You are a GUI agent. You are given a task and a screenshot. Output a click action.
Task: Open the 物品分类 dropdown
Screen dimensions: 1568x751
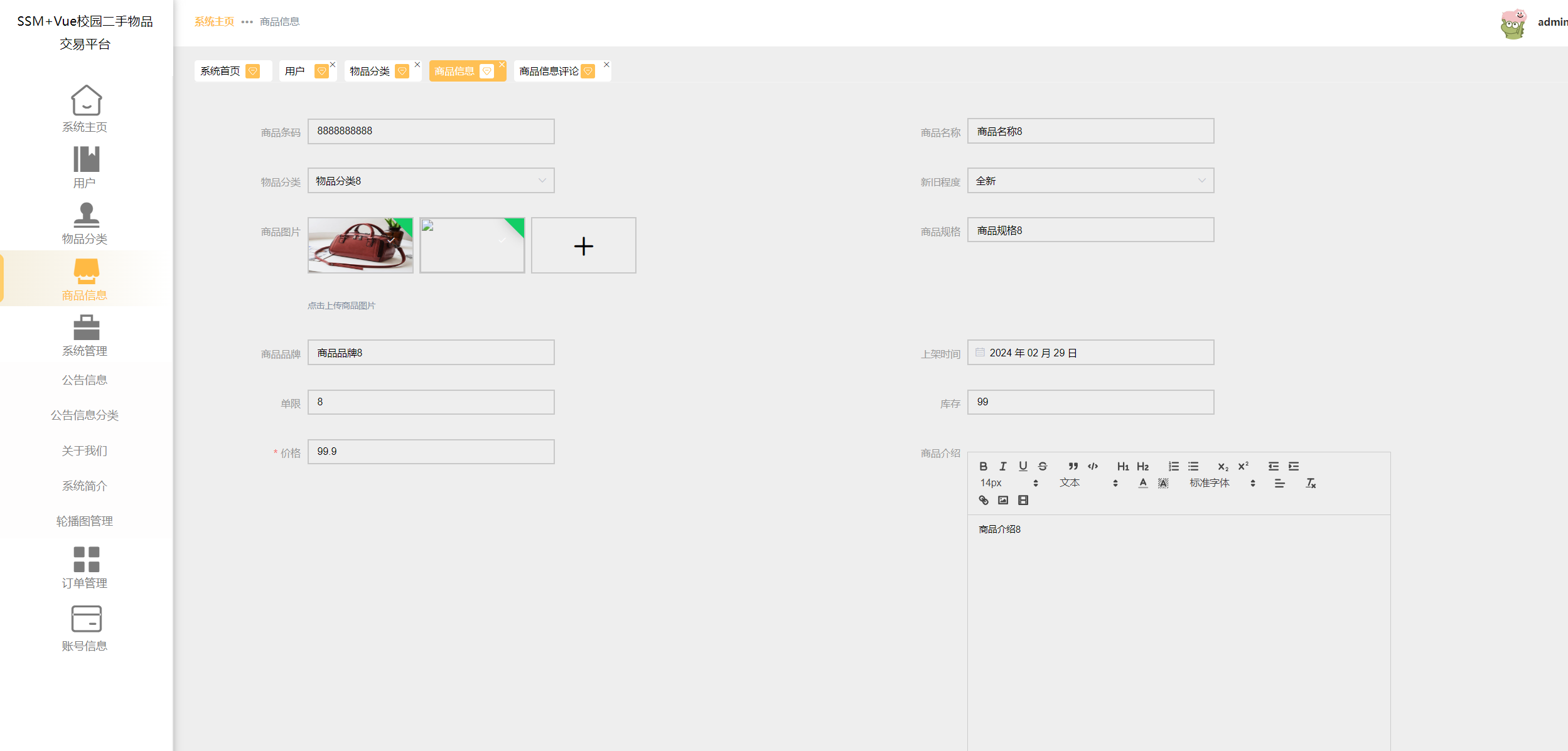[431, 181]
